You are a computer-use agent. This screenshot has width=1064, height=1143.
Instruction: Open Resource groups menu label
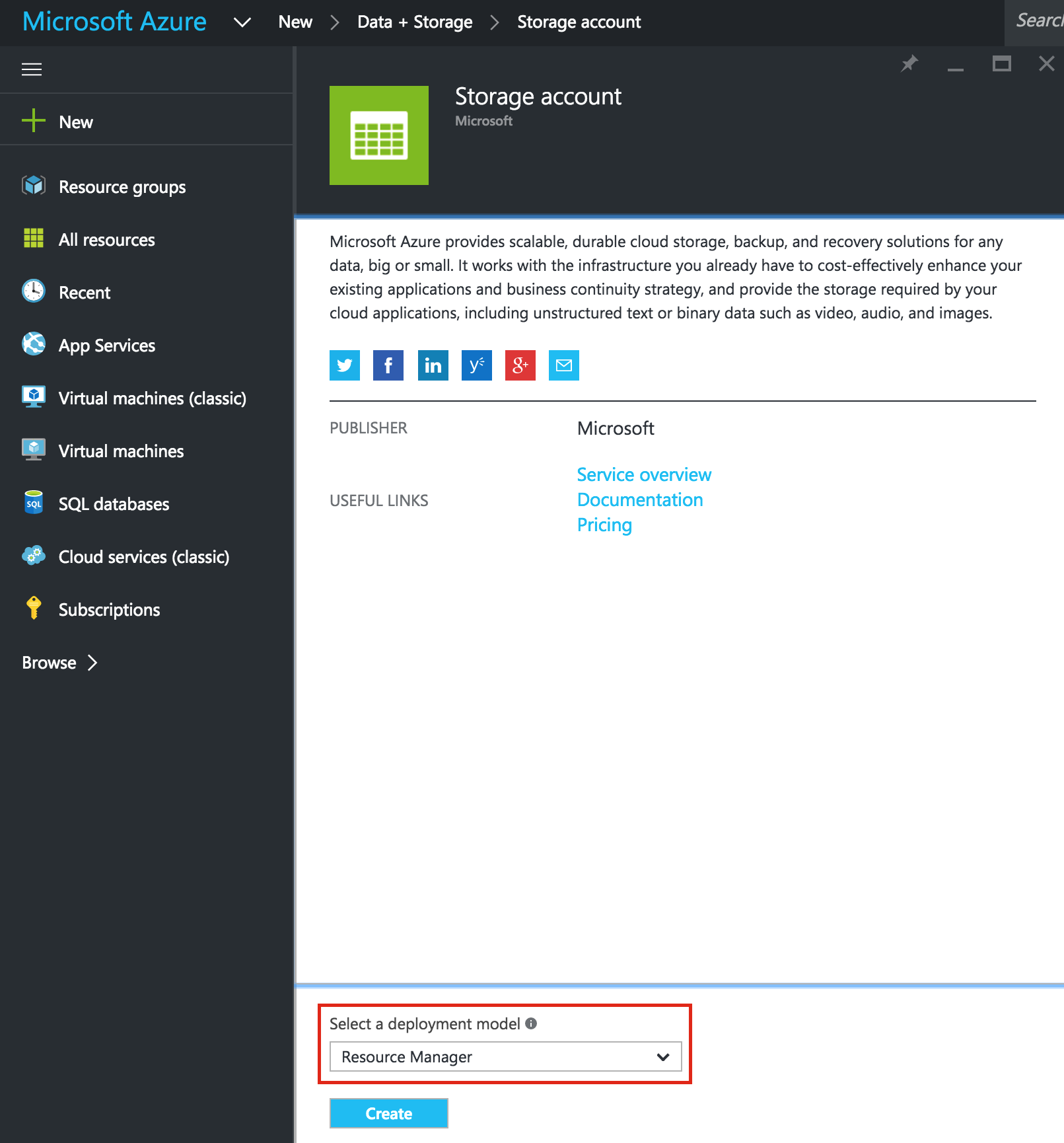(122, 187)
